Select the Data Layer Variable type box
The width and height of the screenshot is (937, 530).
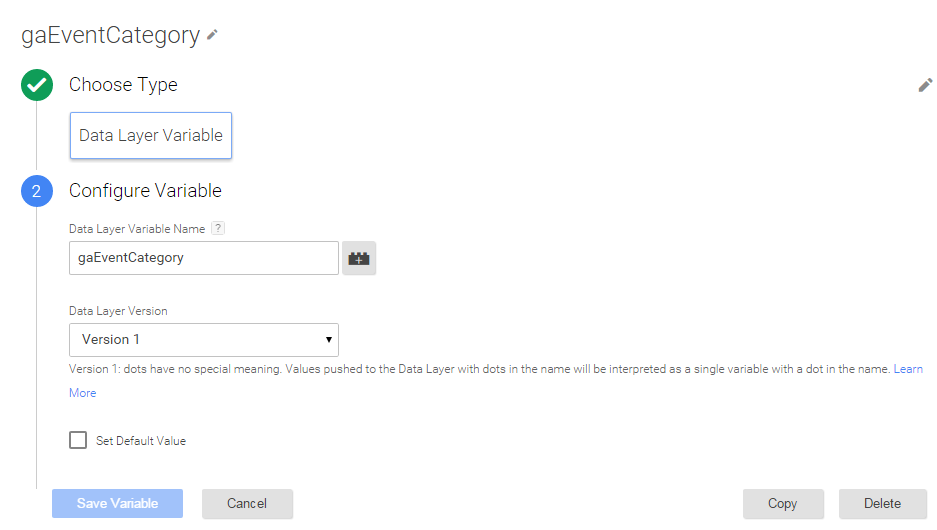point(151,136)
